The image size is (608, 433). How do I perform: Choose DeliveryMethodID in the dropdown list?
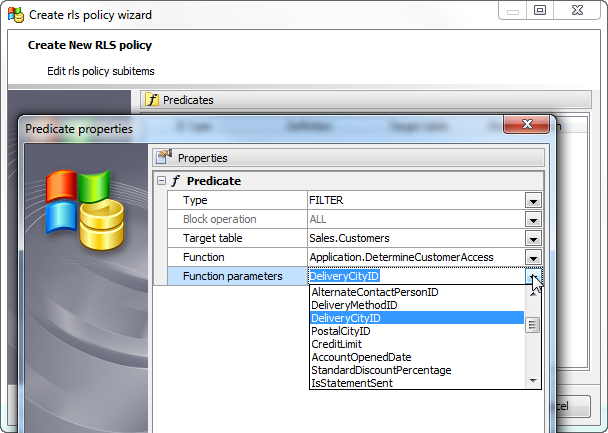pos(354,305)
